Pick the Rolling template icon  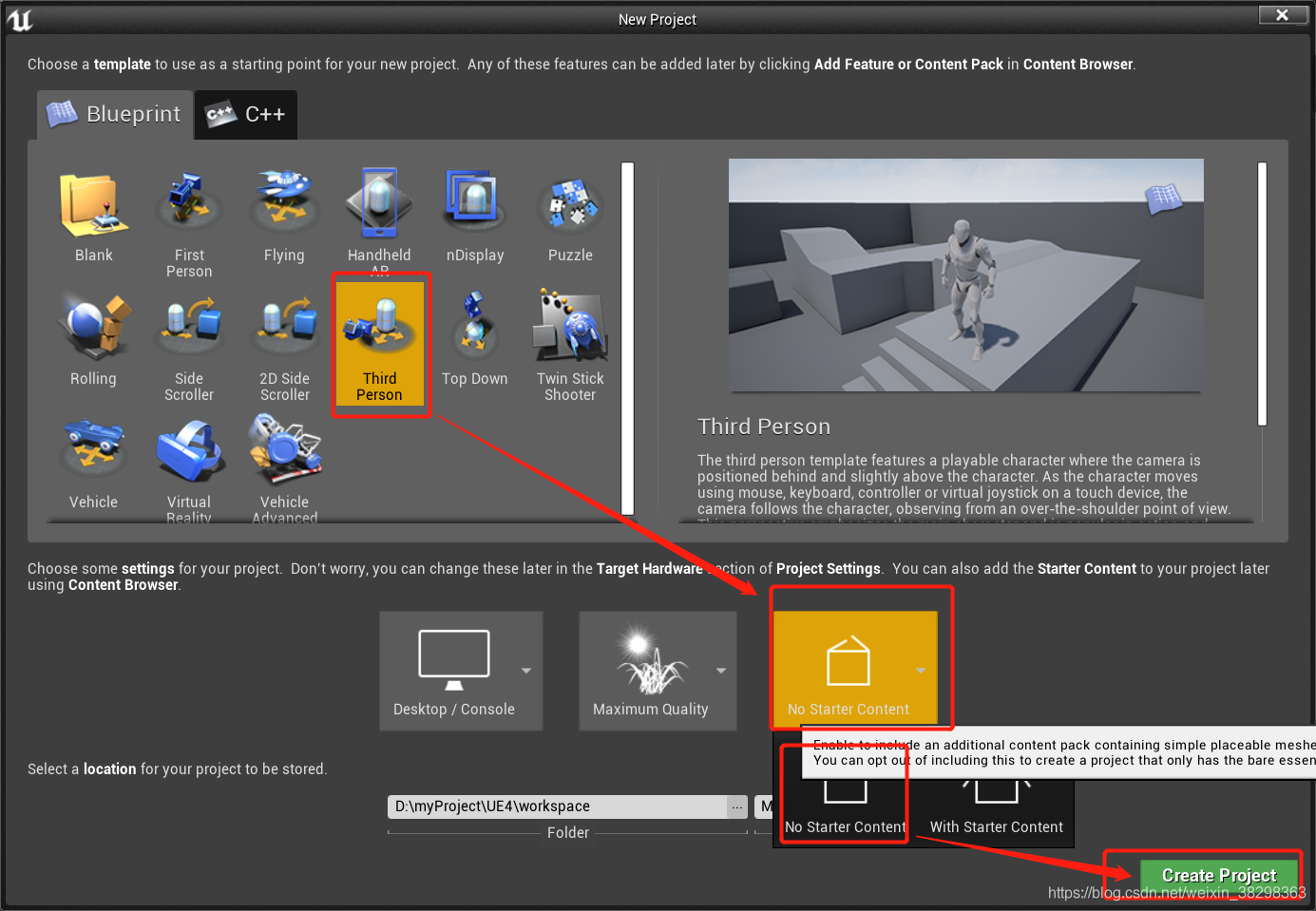(94, 330)
